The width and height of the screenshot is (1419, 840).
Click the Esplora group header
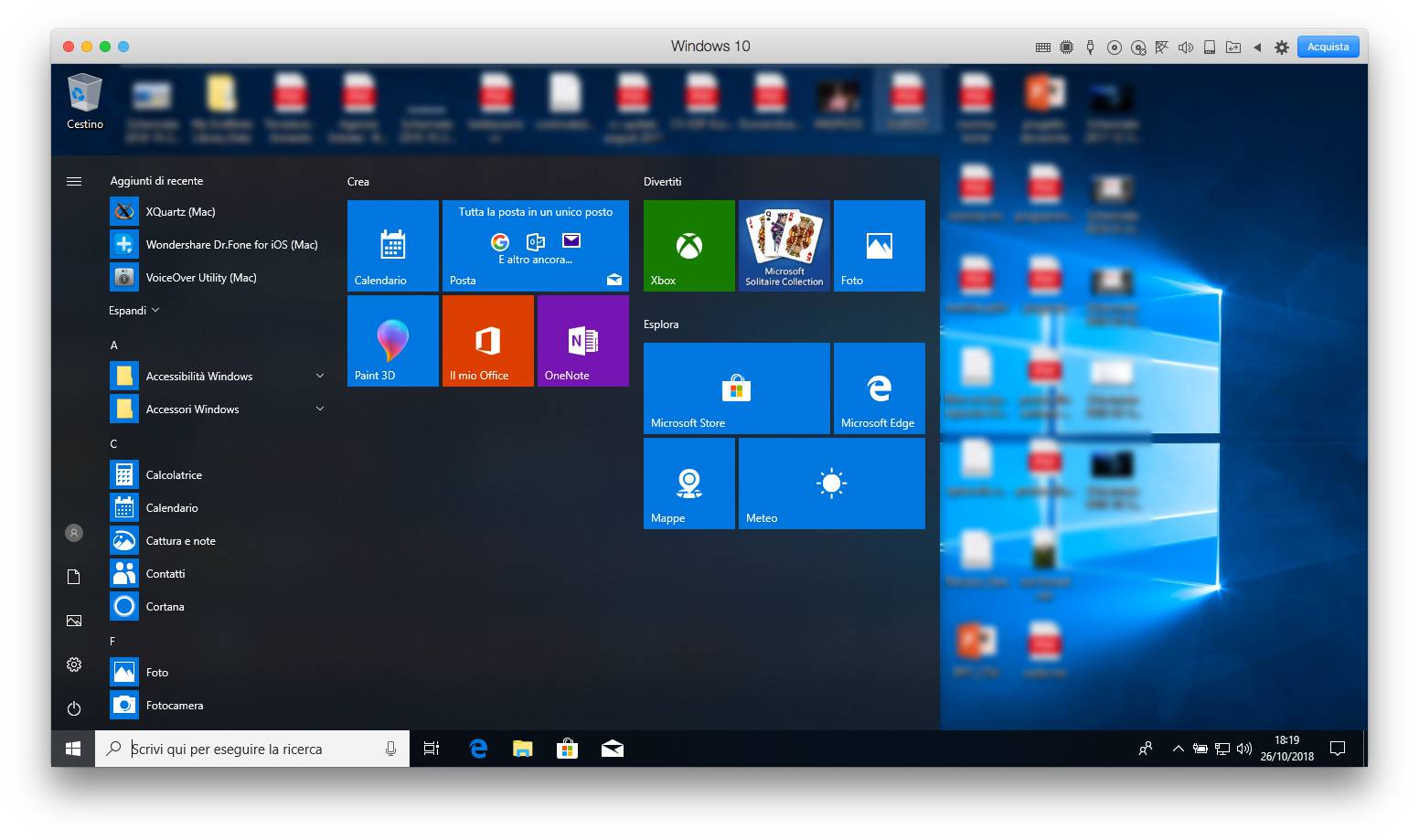click(661, 324)
